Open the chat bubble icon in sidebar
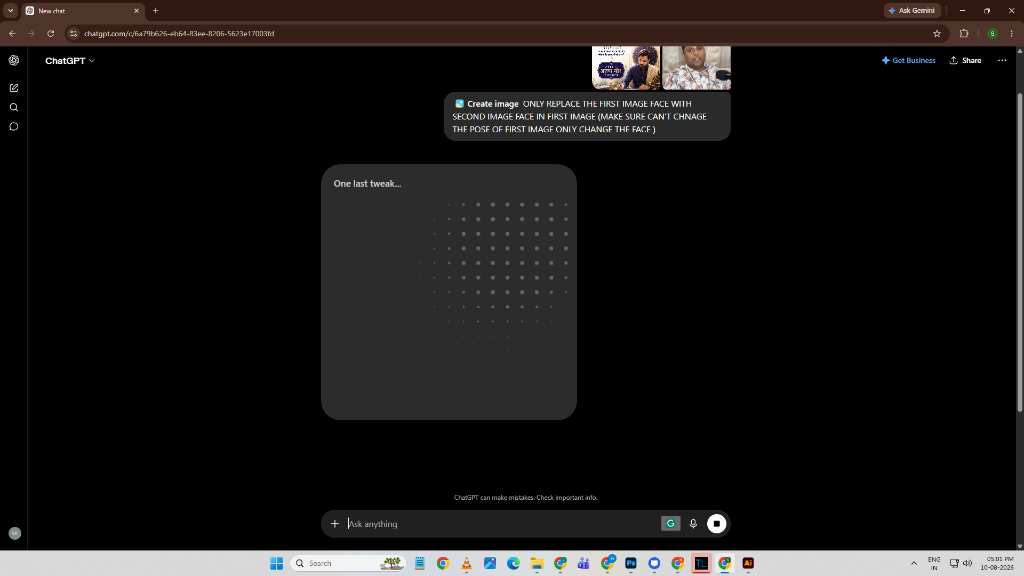This screenshot has height=576, width=1024. point(14,127)
